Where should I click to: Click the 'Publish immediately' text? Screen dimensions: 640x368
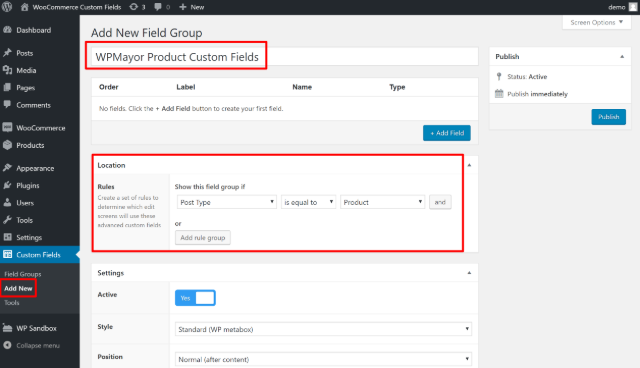(537, 94)
